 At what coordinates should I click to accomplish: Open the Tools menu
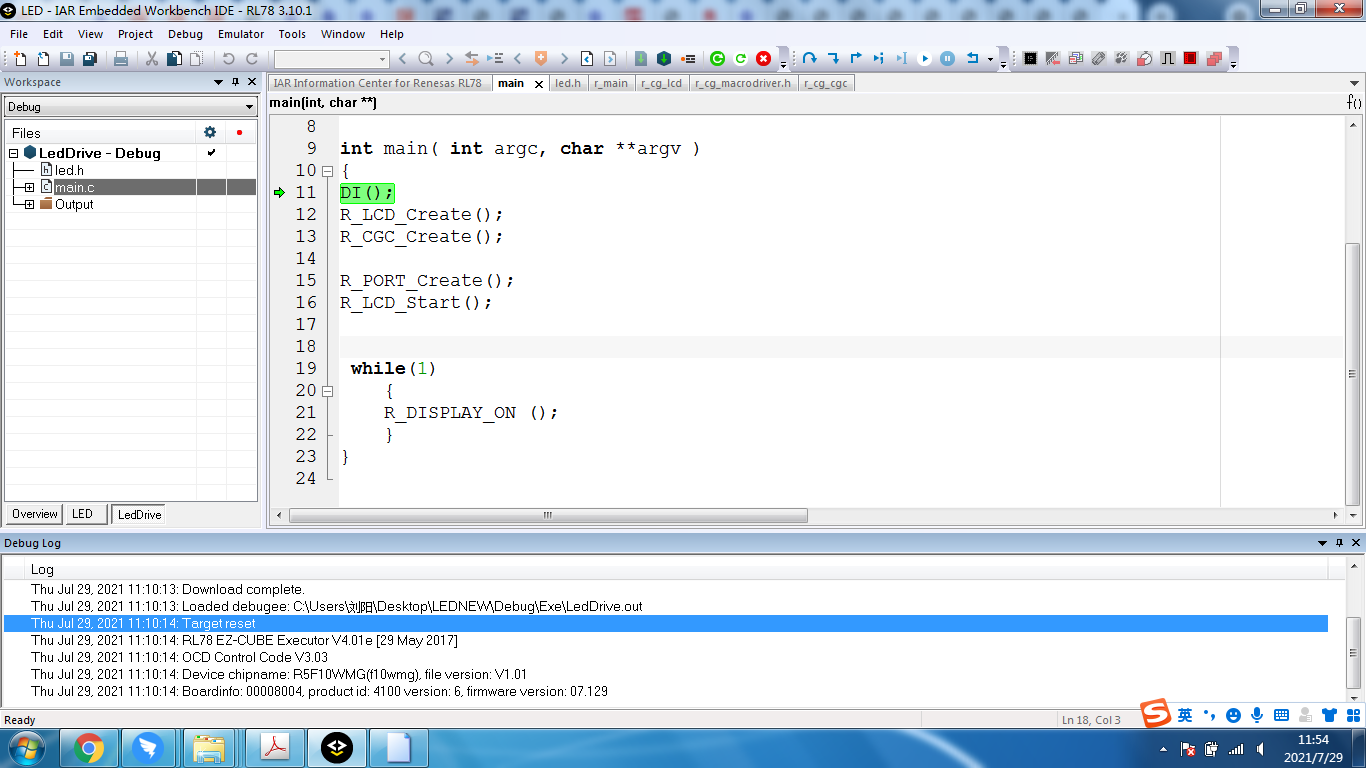(x=292, y=34)
